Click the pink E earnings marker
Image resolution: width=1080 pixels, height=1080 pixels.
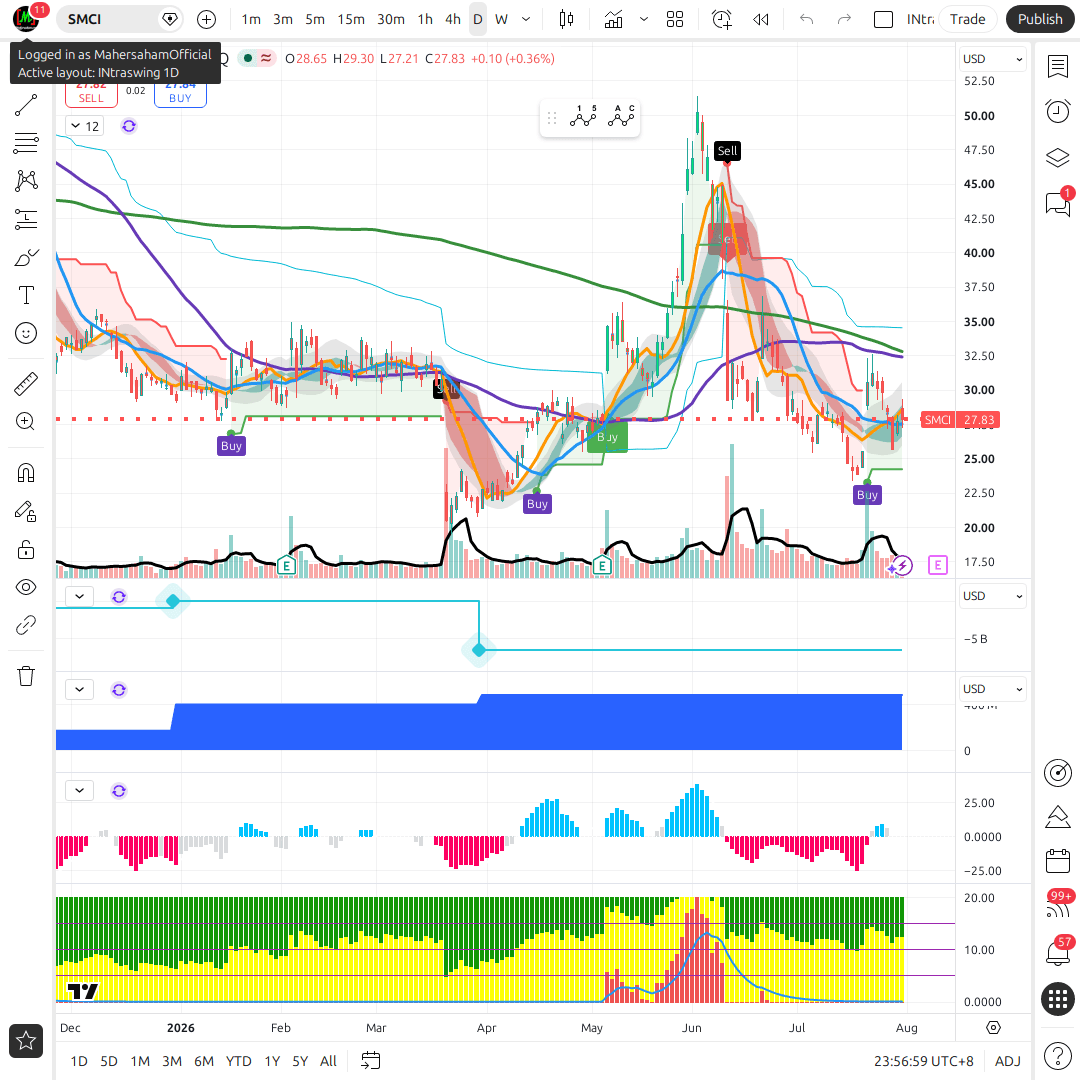coord(937,565)
